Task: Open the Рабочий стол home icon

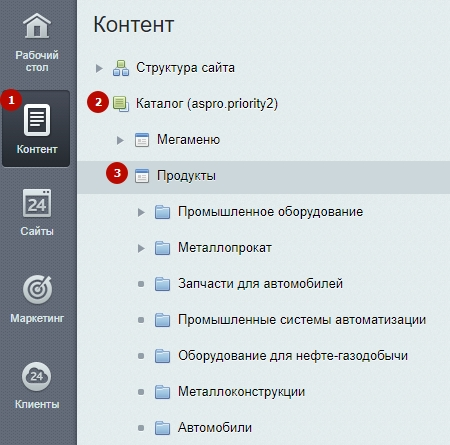Action: click(37, 25)
